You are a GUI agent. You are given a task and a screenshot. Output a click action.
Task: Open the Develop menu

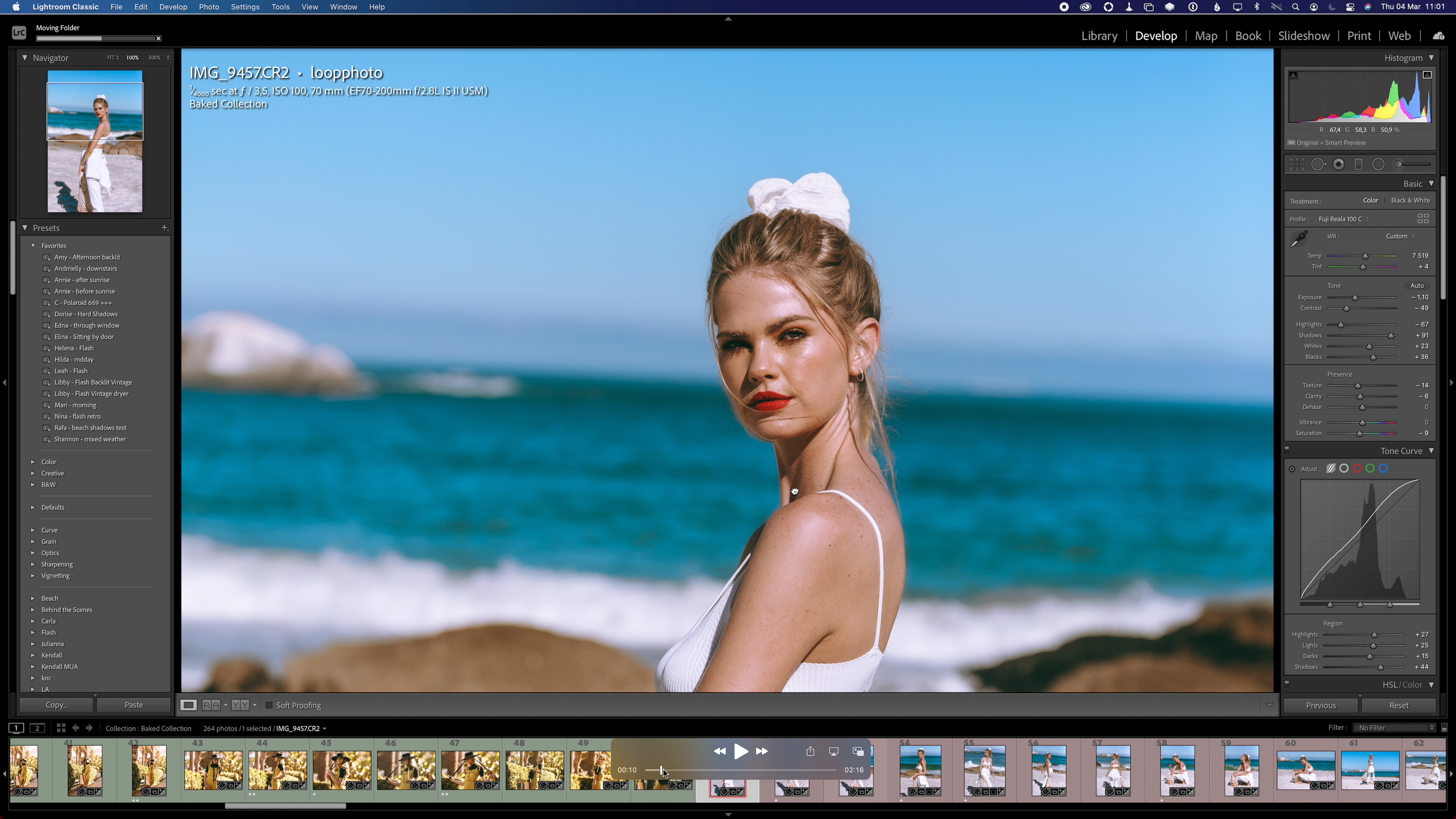click(173, 7)
